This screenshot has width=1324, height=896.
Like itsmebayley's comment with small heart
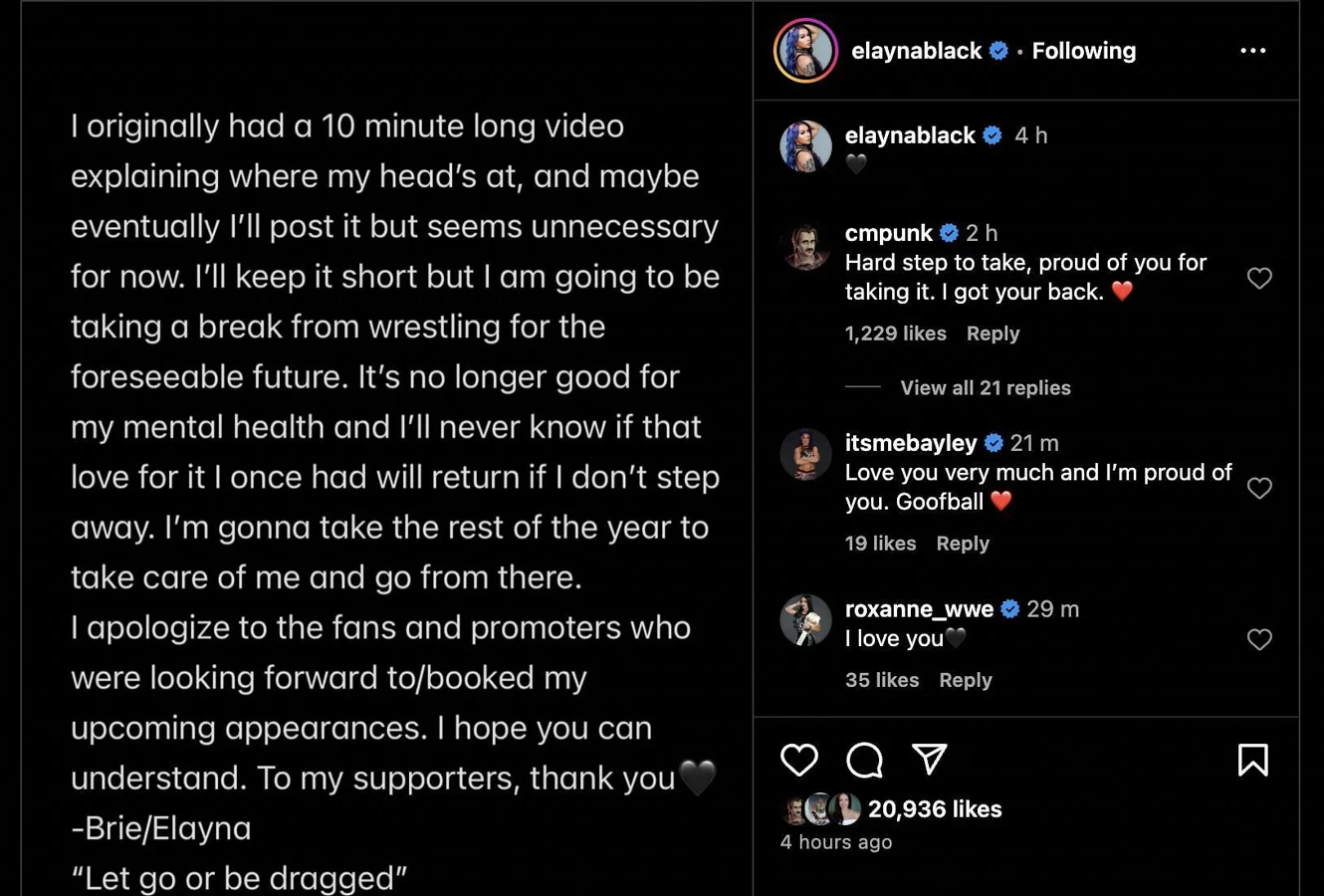1259,488
